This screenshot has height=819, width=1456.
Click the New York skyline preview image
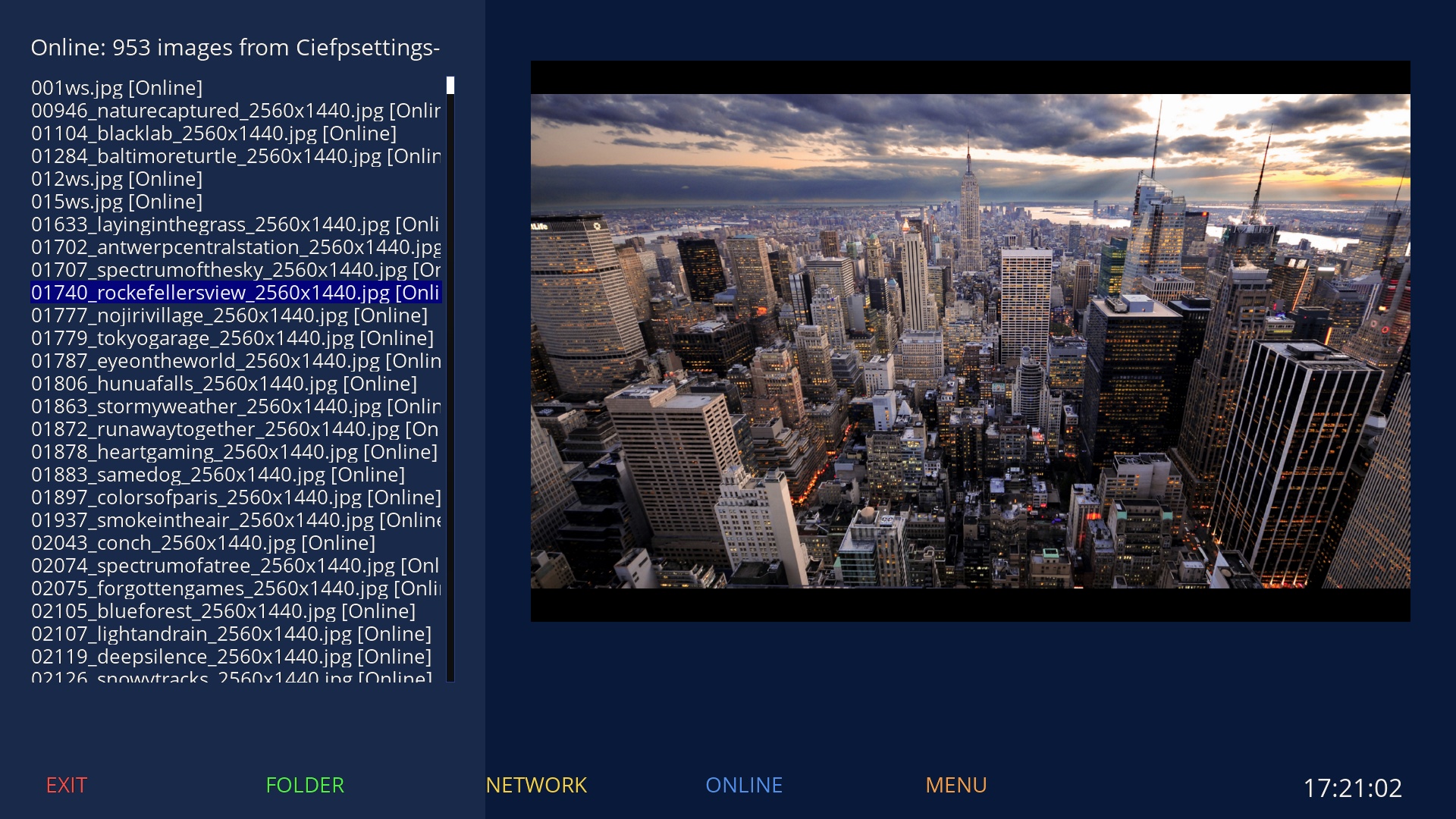[971, 341]
